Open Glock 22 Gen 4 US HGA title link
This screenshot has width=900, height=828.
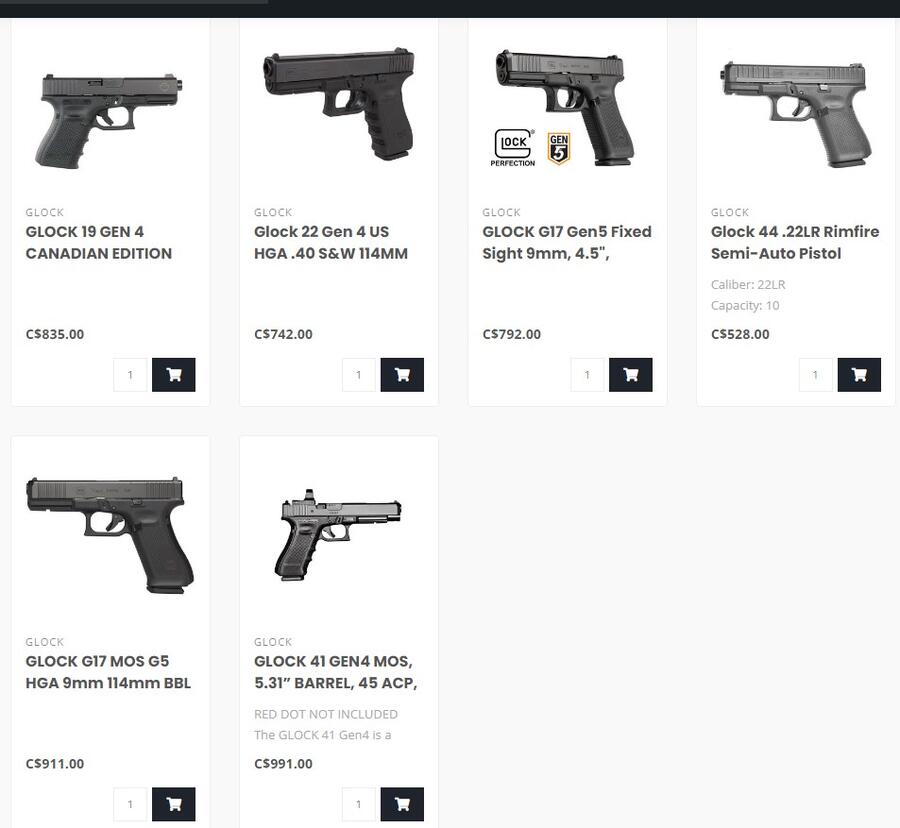(331, 242)
